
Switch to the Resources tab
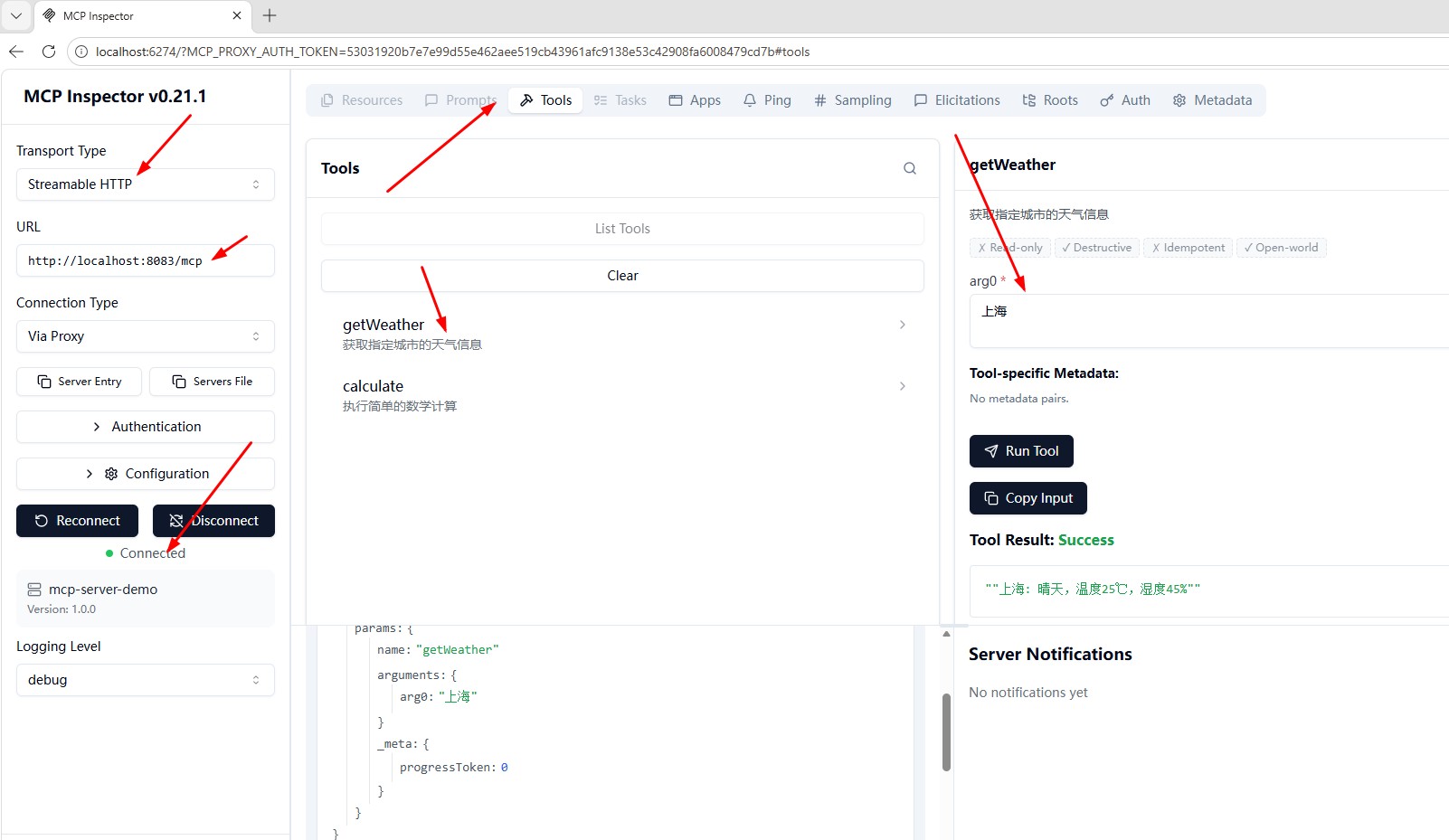362,100
